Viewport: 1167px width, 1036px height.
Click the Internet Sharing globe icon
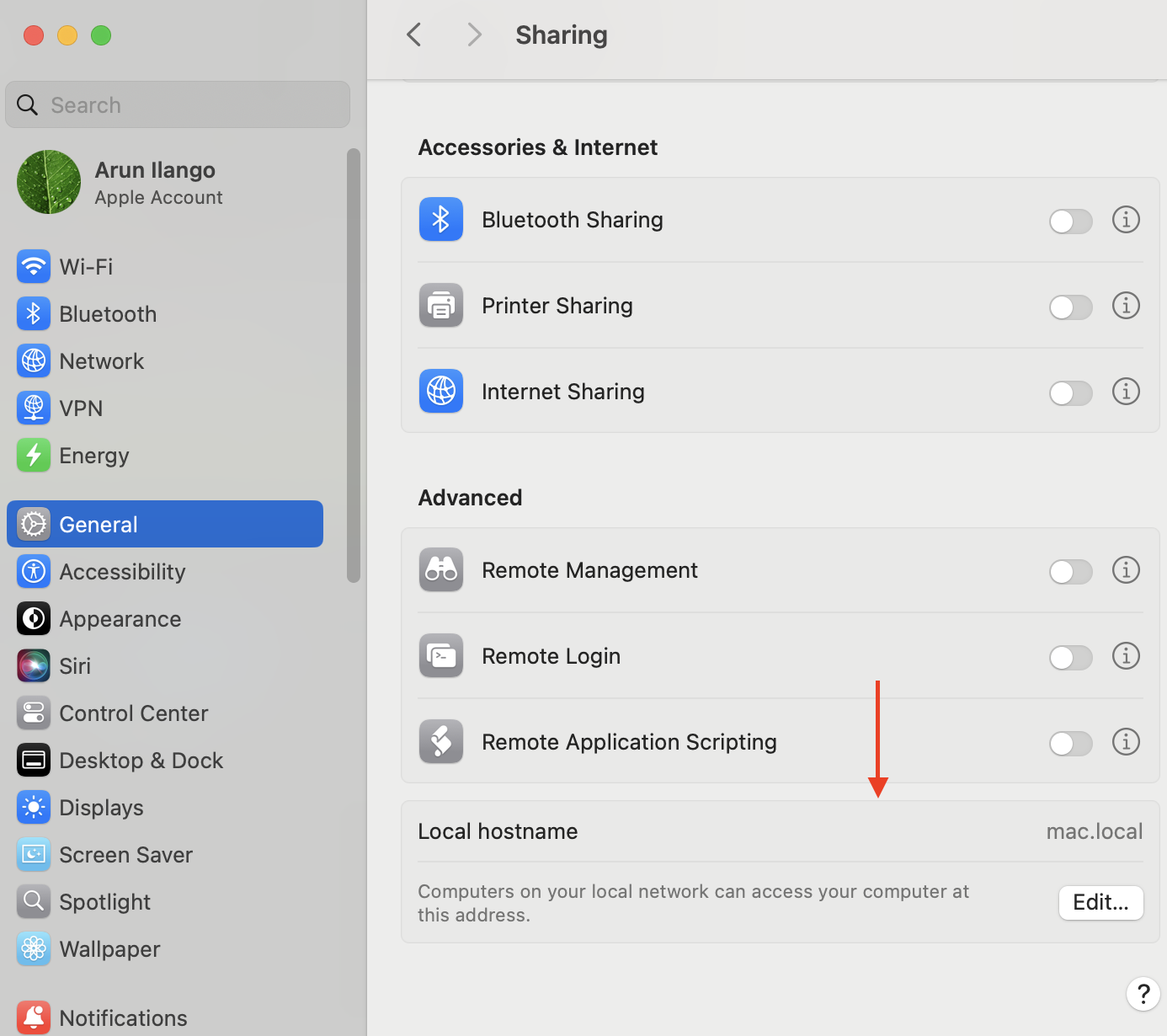click(x=441, y=391)
